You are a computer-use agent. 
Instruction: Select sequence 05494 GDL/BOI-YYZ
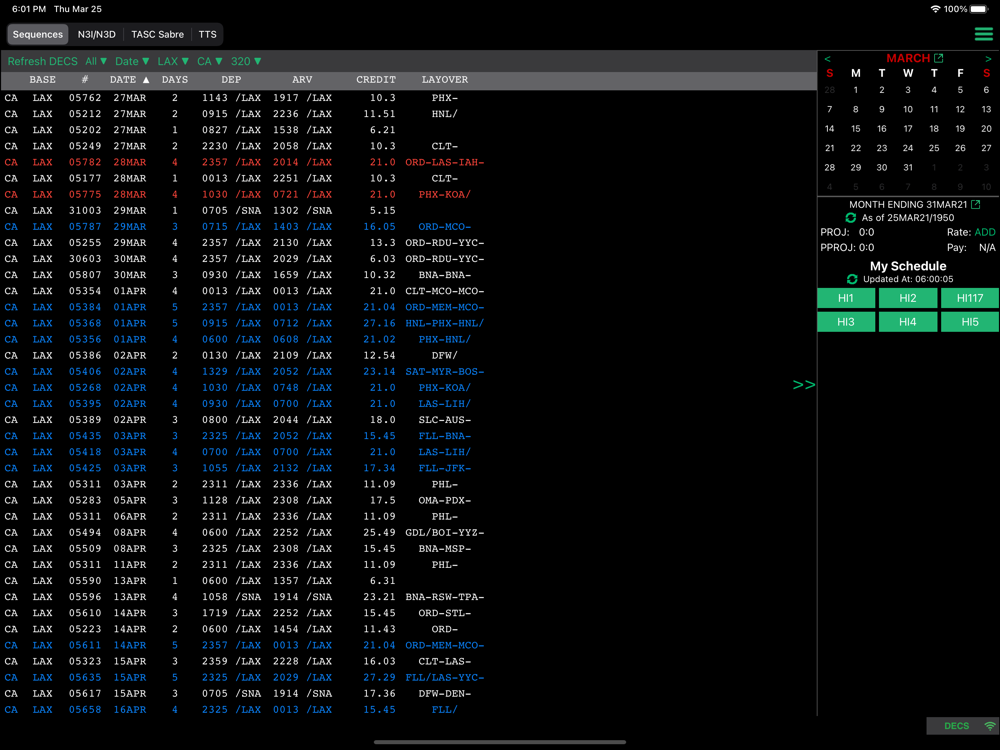coord(408,533)
